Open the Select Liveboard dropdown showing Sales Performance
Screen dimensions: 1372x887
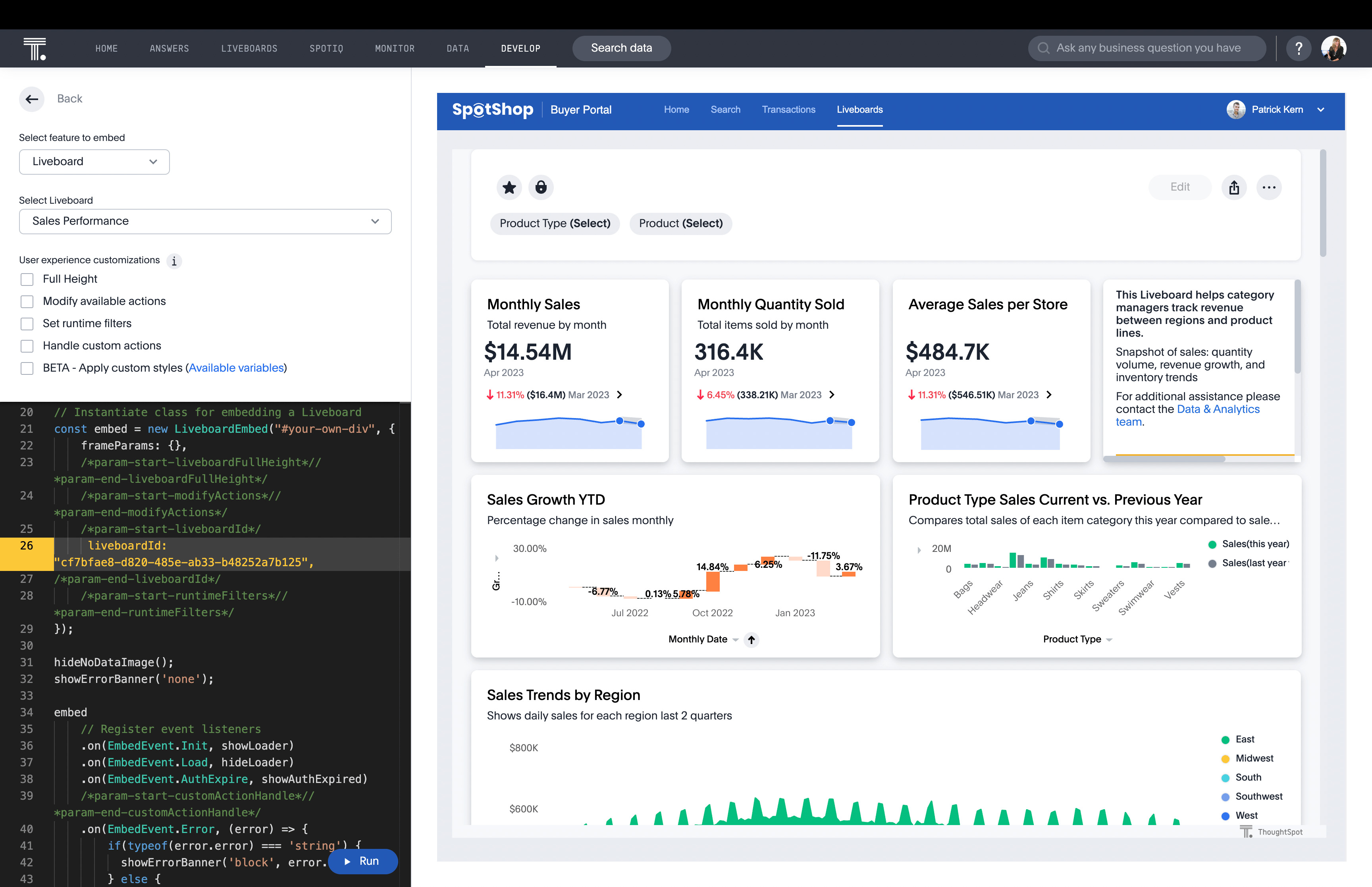[x=204, y=221]
